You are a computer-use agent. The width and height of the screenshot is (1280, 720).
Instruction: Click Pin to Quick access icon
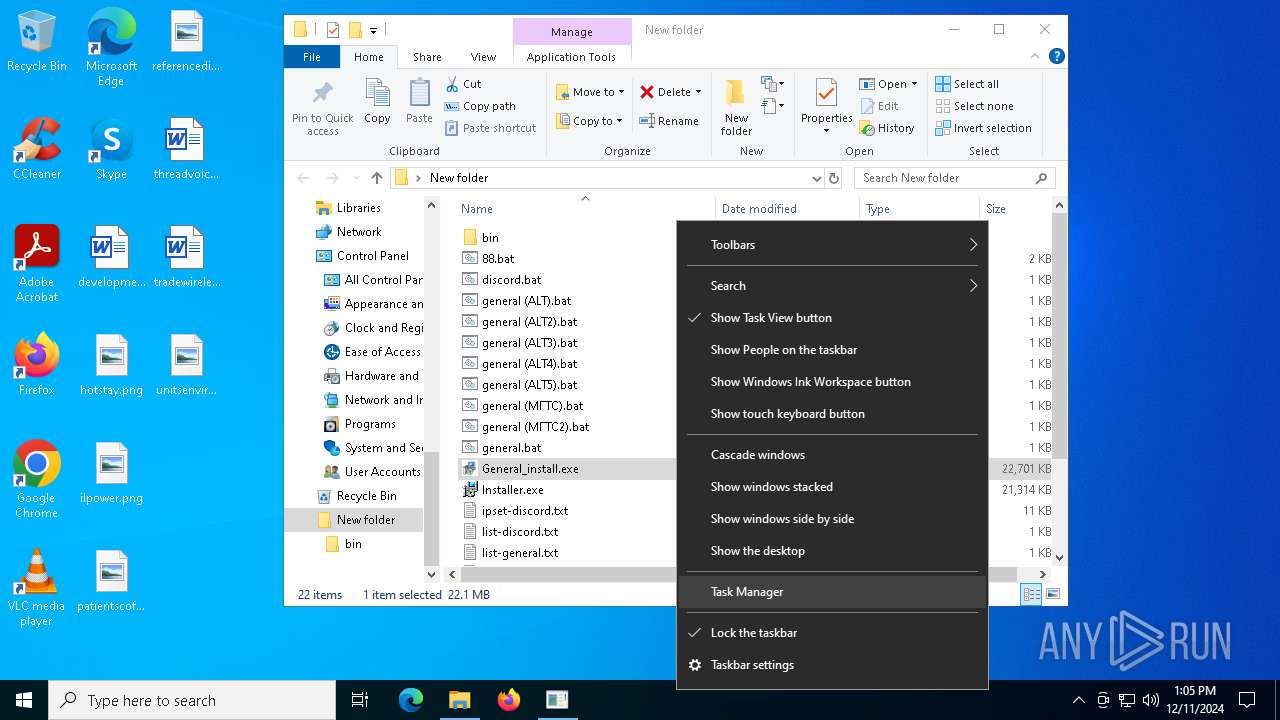pos(322,94)
